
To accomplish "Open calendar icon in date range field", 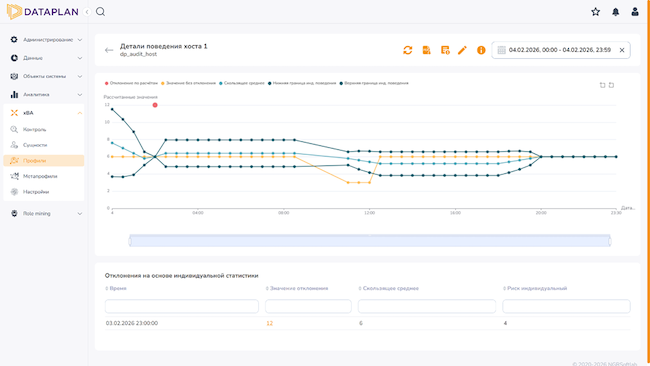I will [x=501, y=50].
